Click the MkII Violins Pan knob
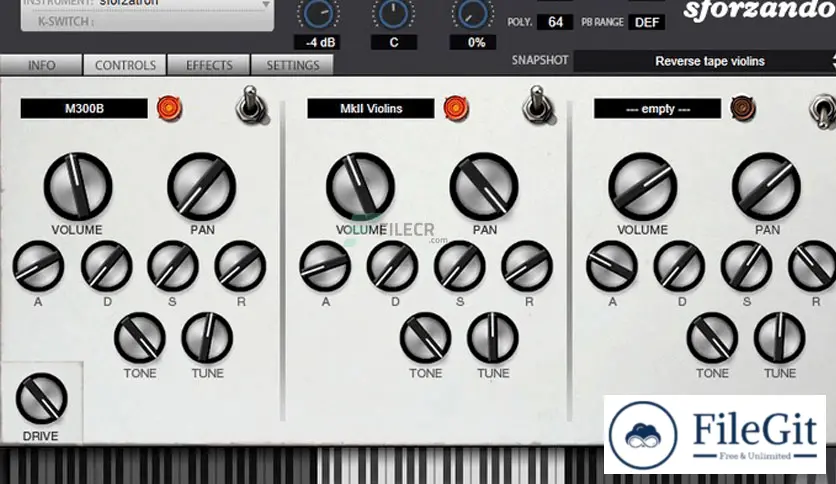This screenshot has height=484, width=836. click(484, 186)
